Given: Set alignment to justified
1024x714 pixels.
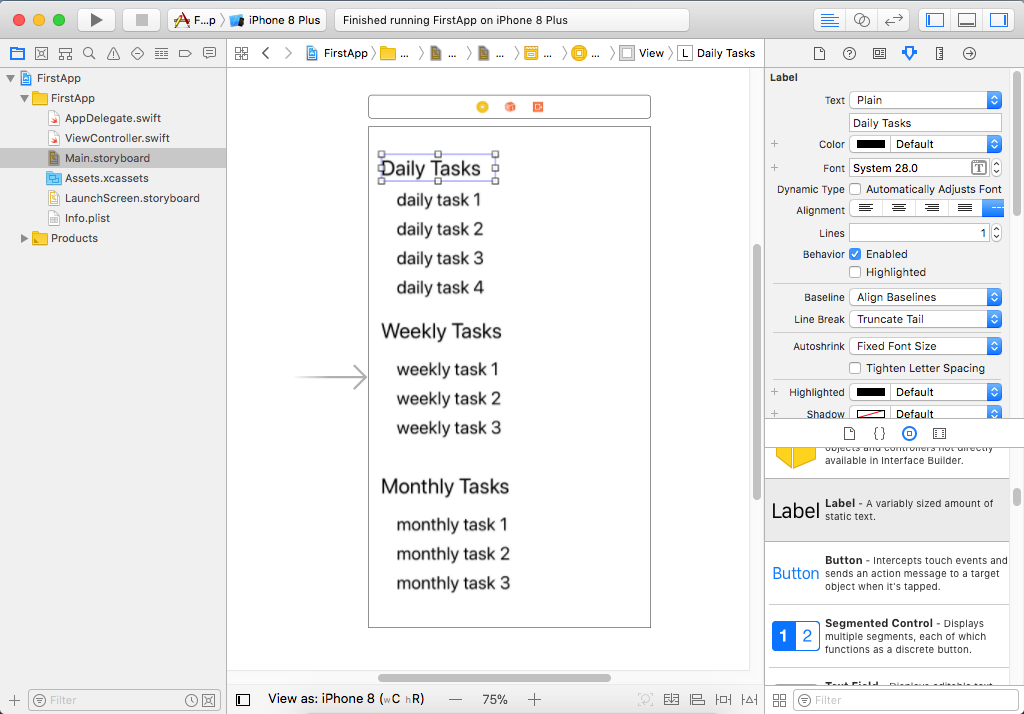Looking at the screenshot, I should pos(965,208).
